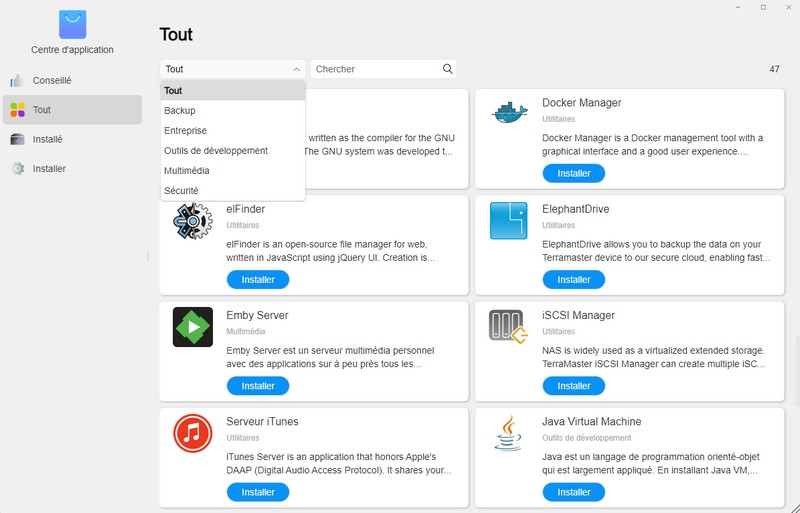Viewport: 800px width, 513px height.
Task: Open the Tout section in sidebar
Action: tap(72, 110)
